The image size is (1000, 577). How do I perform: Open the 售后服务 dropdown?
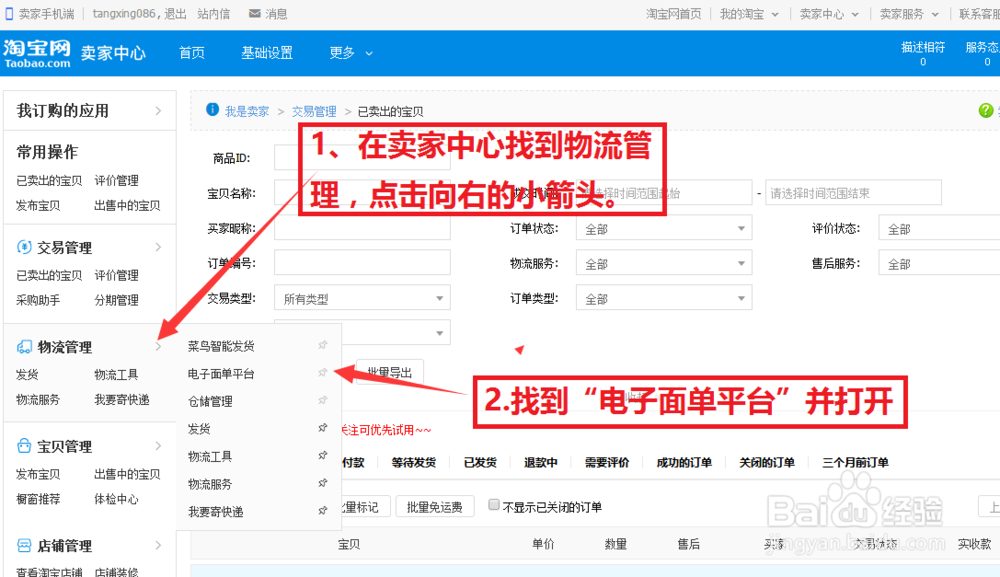click(939, 263)
